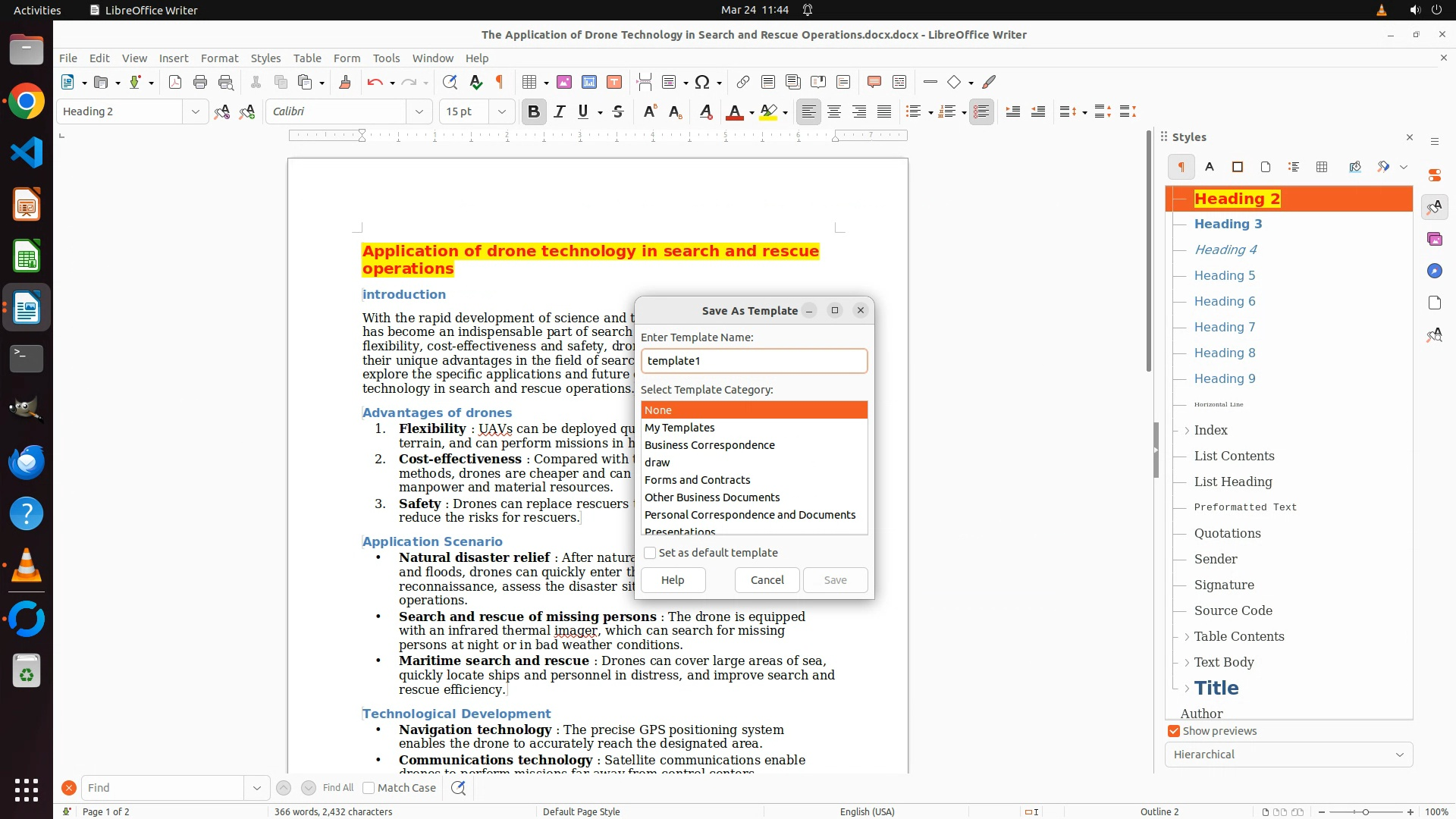Viewport: 1456px width, 819px height.
Task: Open the Hierarchical styles filter dropdown
Action: click(x=1288, y=755)
